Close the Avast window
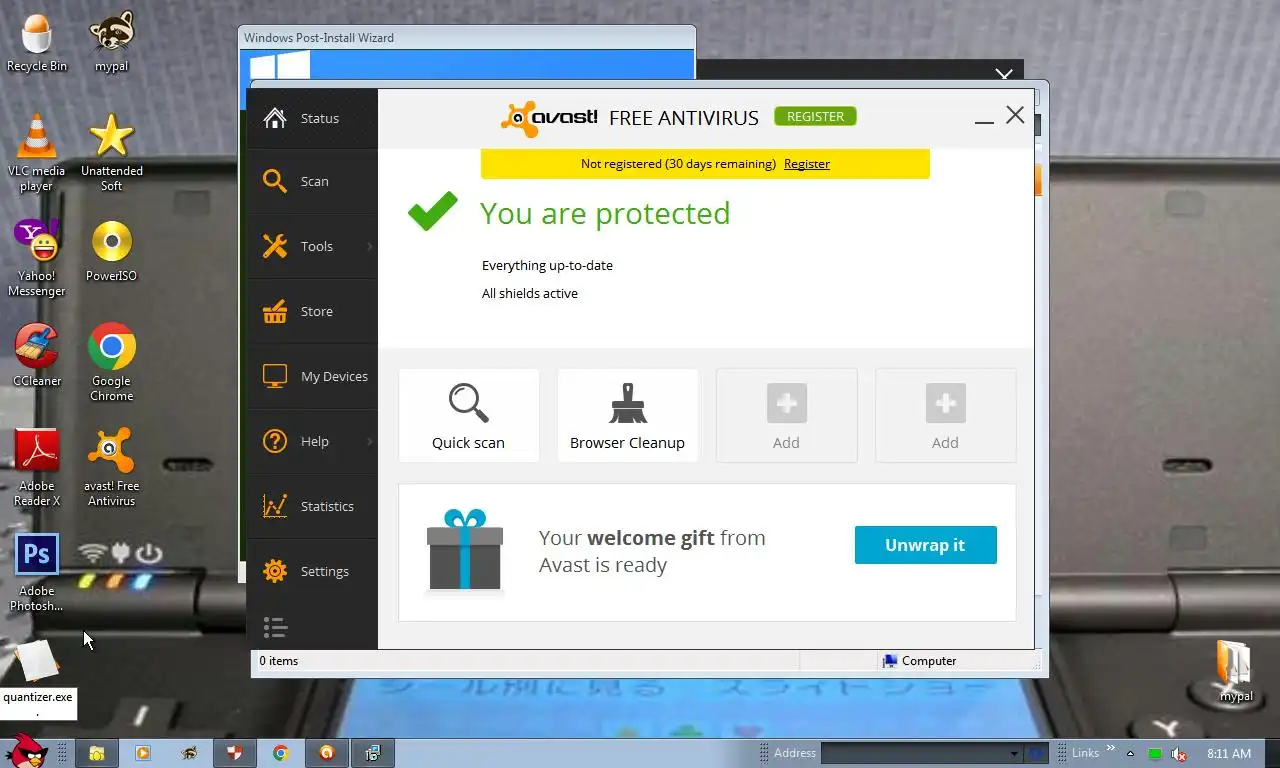 click(1015, 115)
